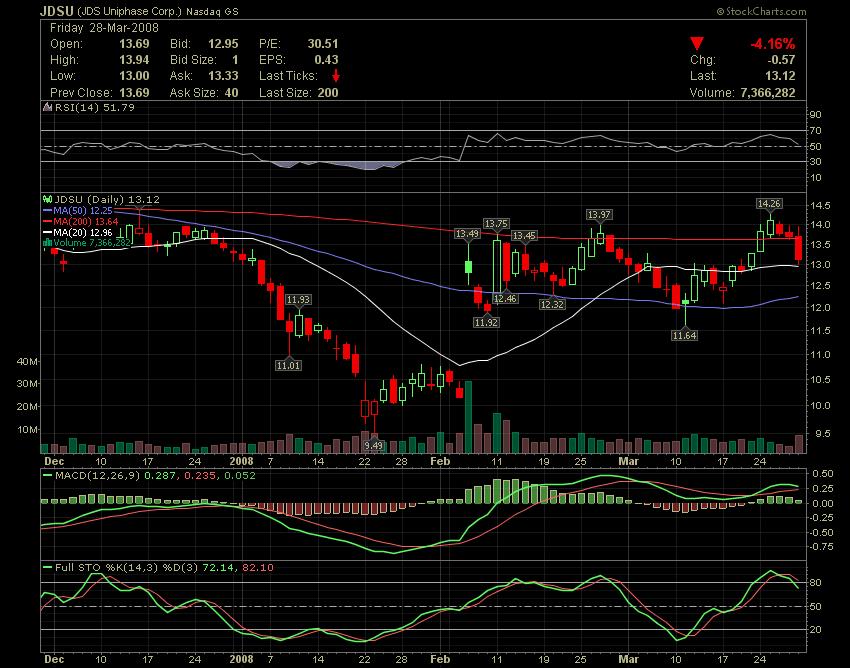
Task: Click the red Last Ticks down arrow
Action: 336,75
